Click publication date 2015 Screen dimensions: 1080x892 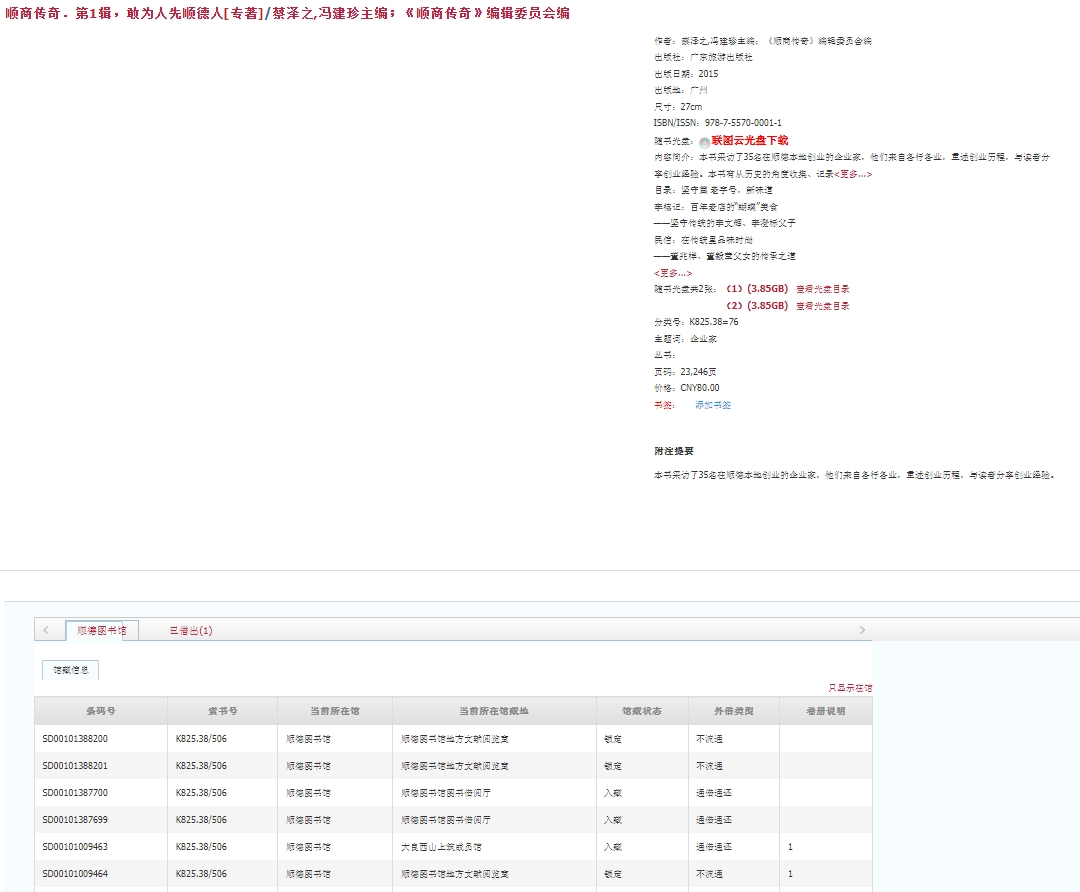(708, 74)
